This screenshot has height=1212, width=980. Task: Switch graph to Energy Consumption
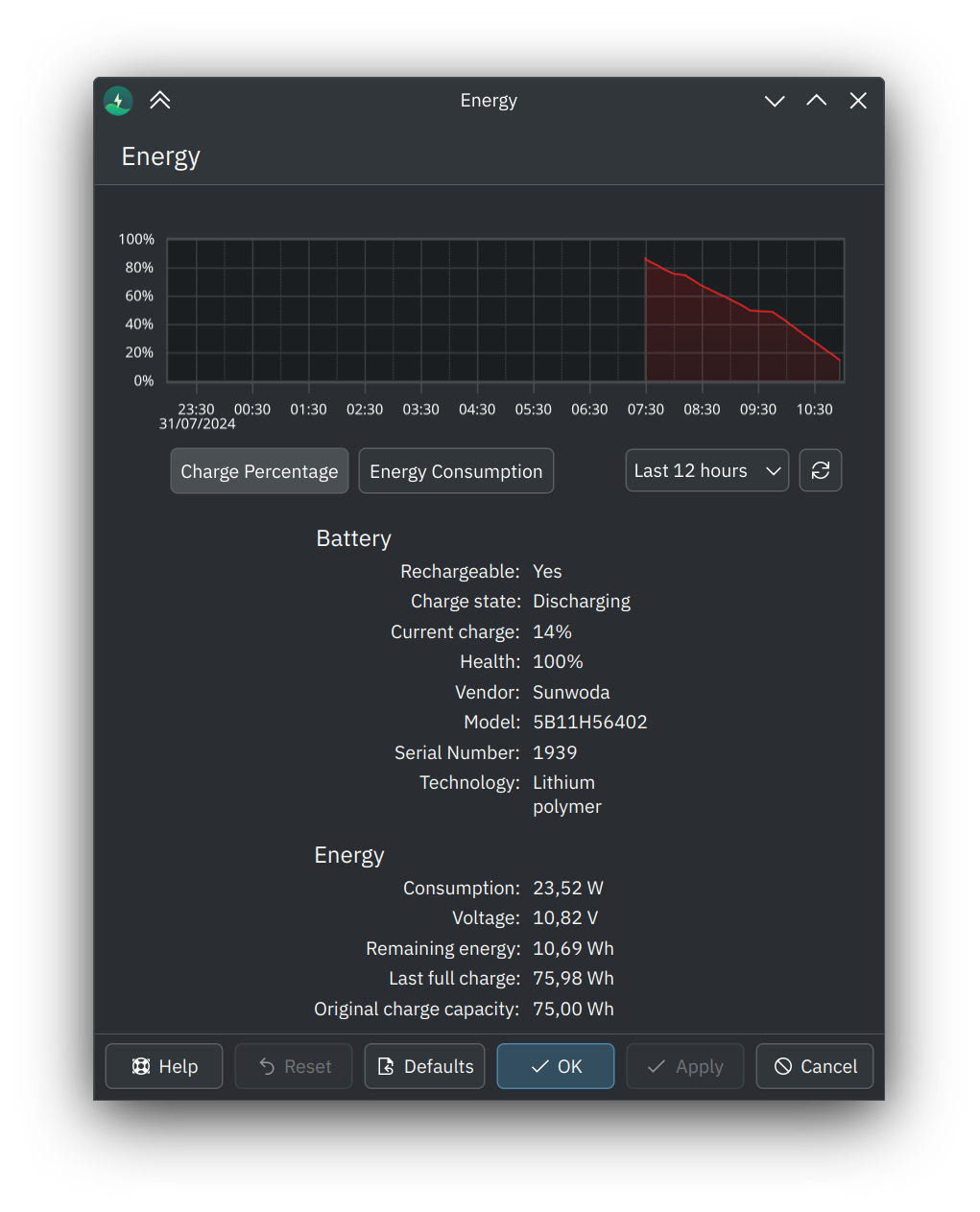(456, 471)
